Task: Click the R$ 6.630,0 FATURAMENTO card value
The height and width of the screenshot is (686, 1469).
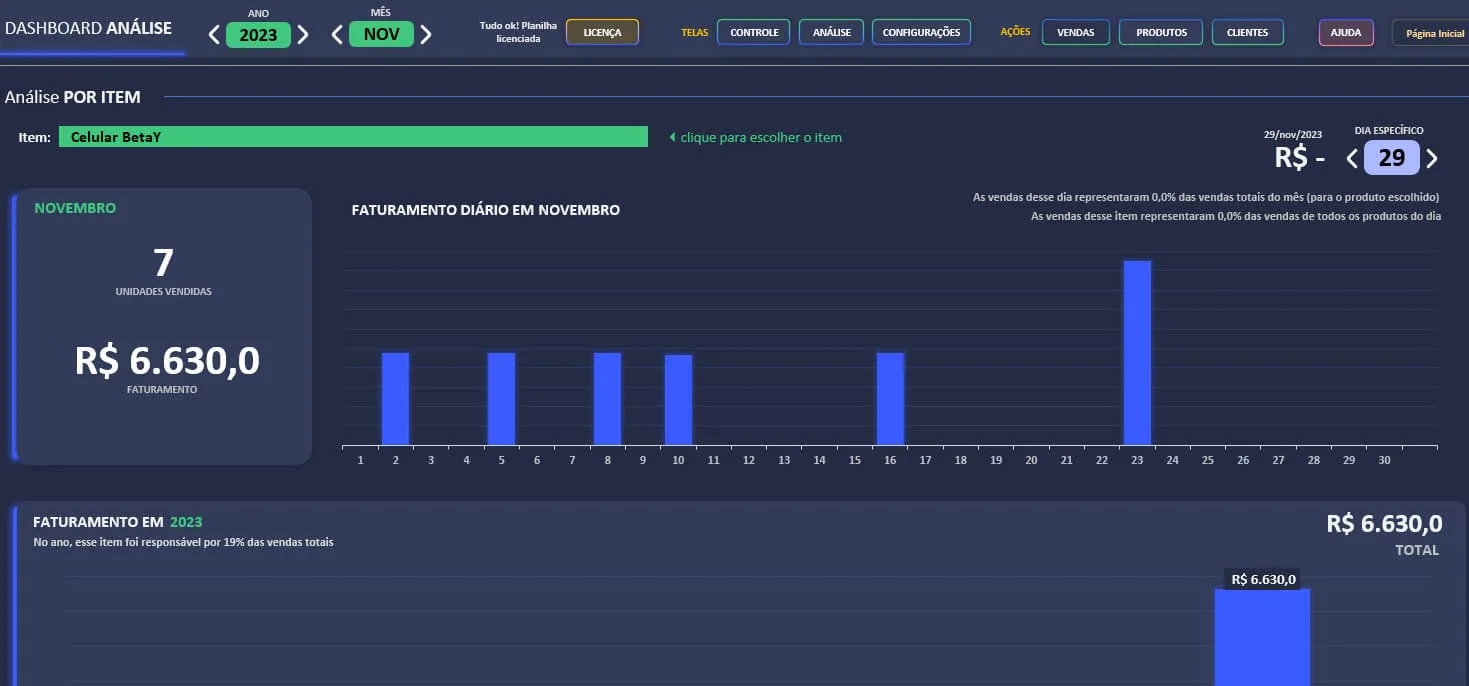Action: 167,361
